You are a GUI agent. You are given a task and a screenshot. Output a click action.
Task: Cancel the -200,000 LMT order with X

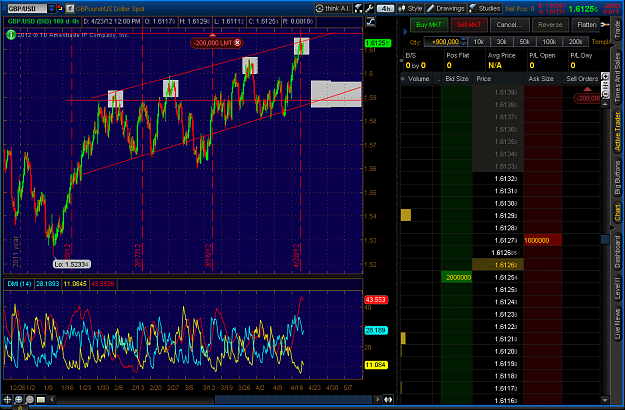[x=237, y=43]
